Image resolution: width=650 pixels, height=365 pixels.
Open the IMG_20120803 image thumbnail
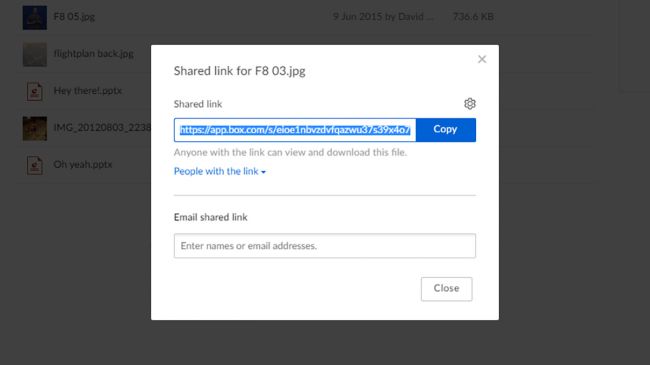click(34, 128)
